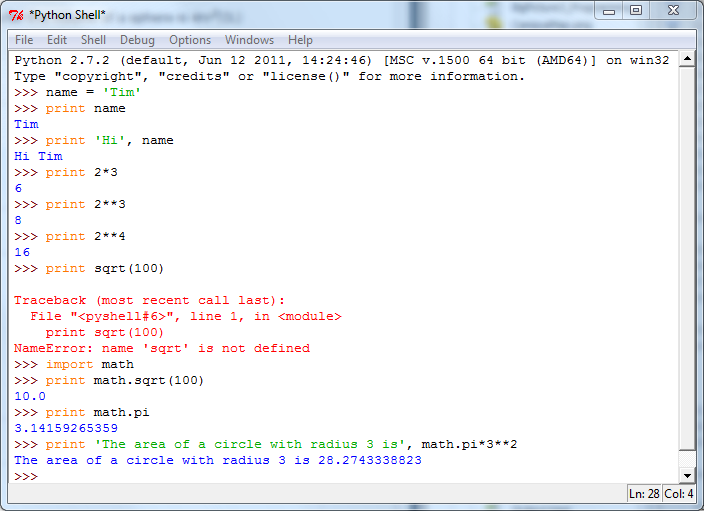Open the Debug menu

137,40
